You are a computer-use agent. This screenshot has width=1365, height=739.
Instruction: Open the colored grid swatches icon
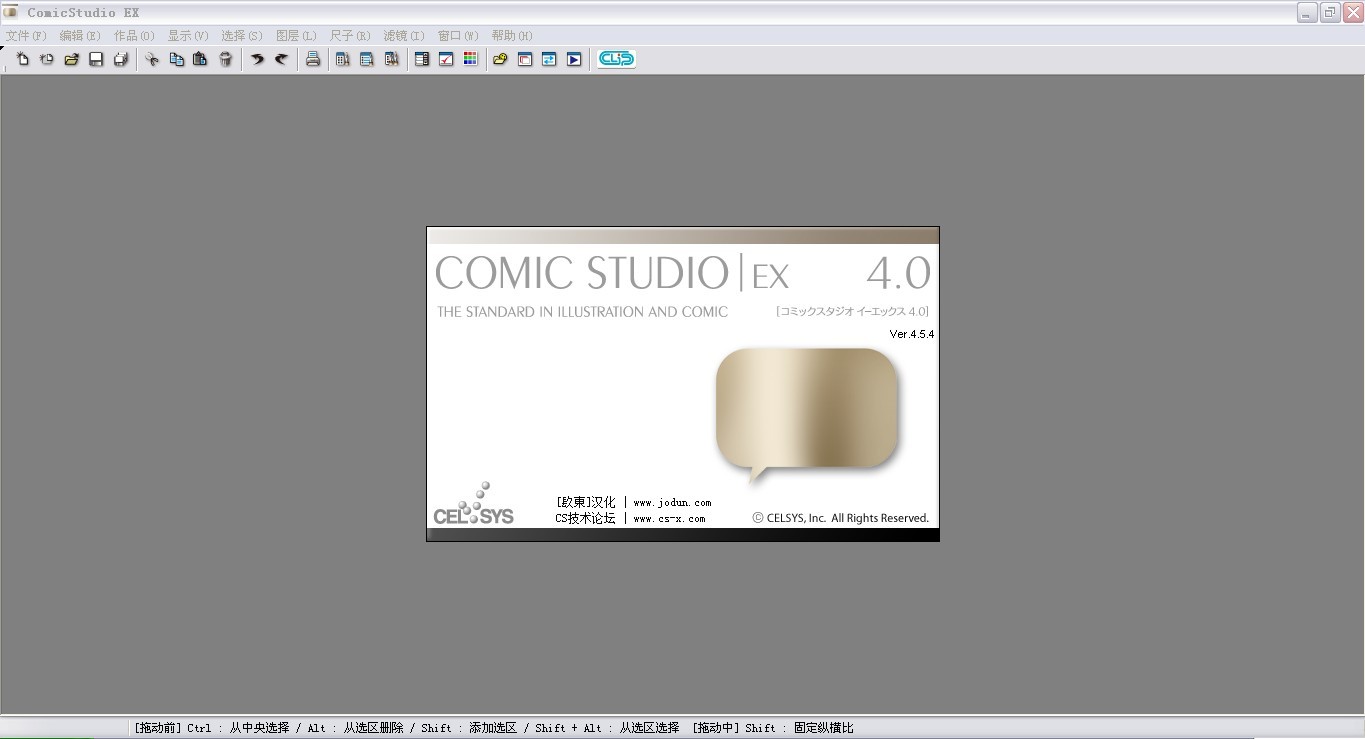point(471,59)
